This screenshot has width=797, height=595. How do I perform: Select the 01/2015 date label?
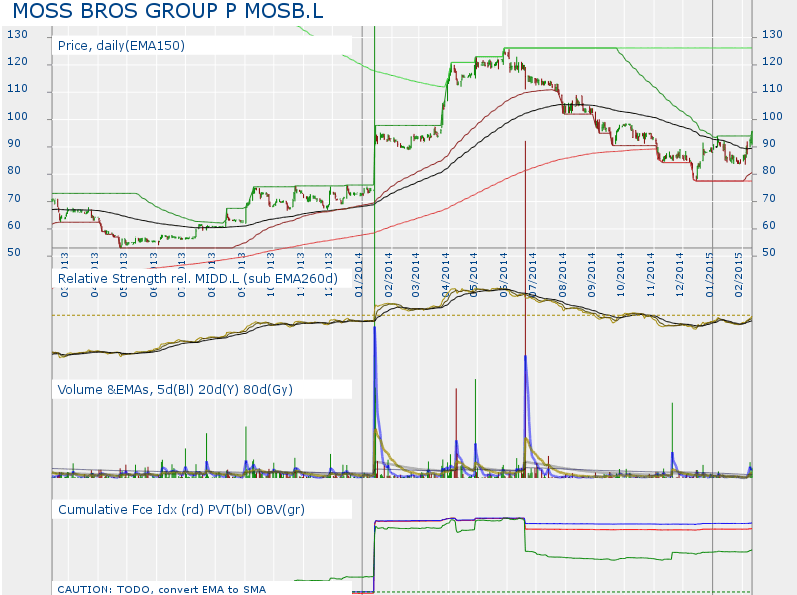(x=710, y=275)
